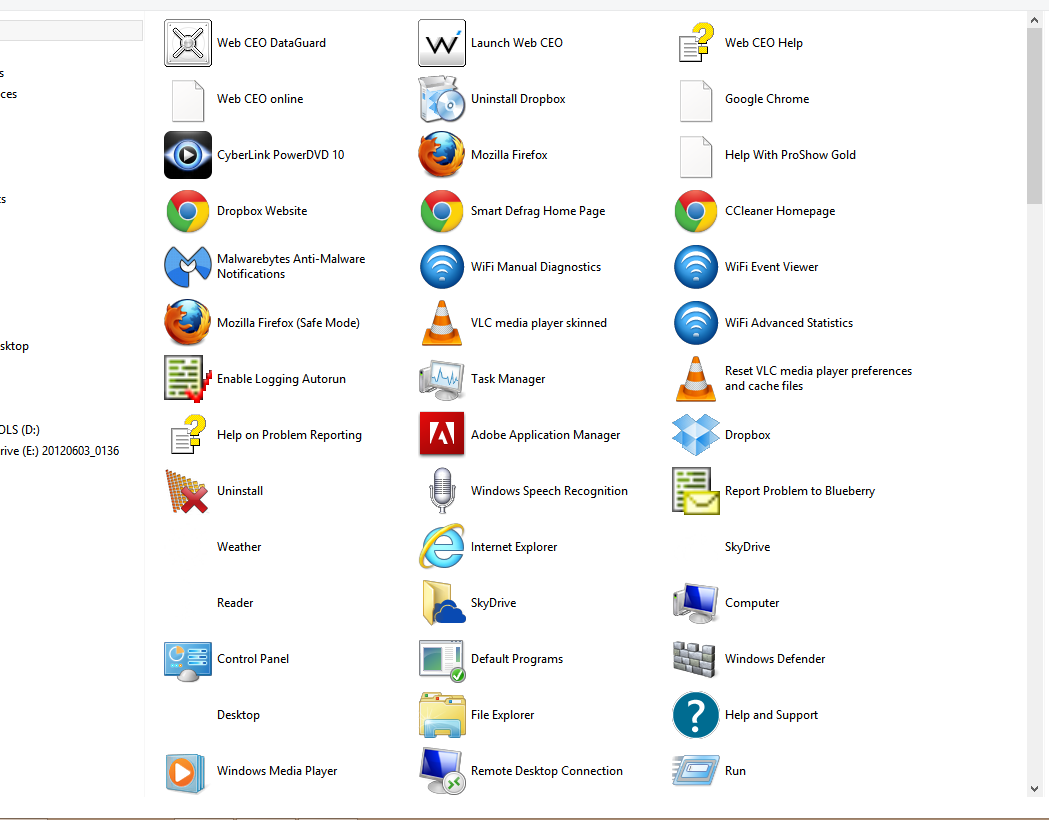Click the Run dialog icon
Screen dimensions: 1049x820
696,771
